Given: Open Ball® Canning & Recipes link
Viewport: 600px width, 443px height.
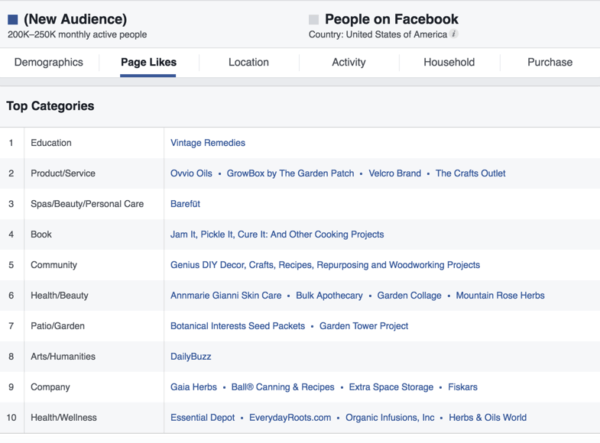Looking at the screenshot, I should (x=283, y=387).
